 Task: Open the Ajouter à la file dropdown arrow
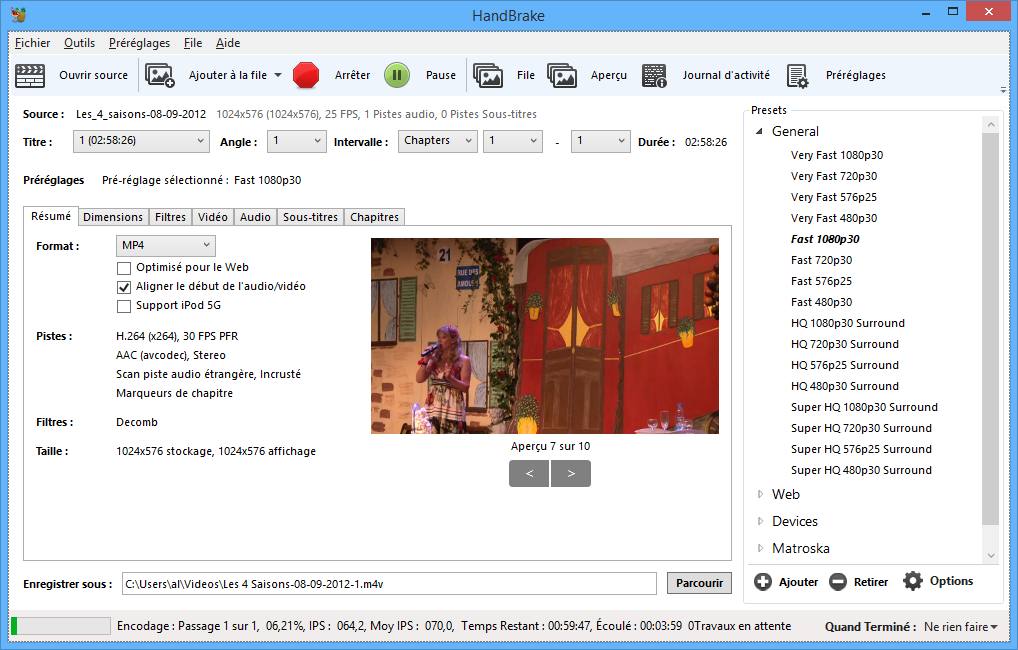(278, 75)
